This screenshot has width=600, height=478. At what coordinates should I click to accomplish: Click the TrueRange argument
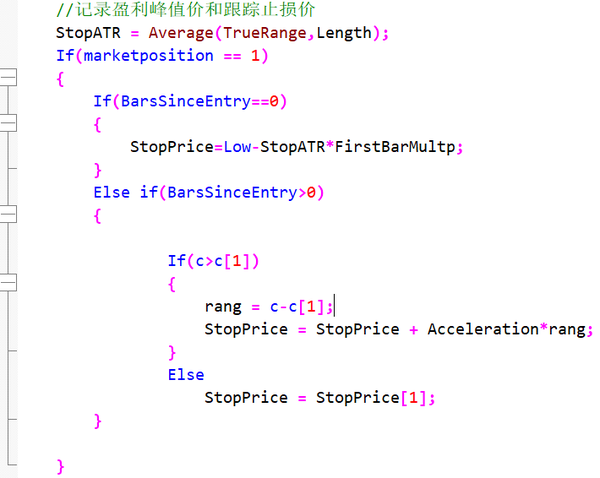[x=265, y=33]
